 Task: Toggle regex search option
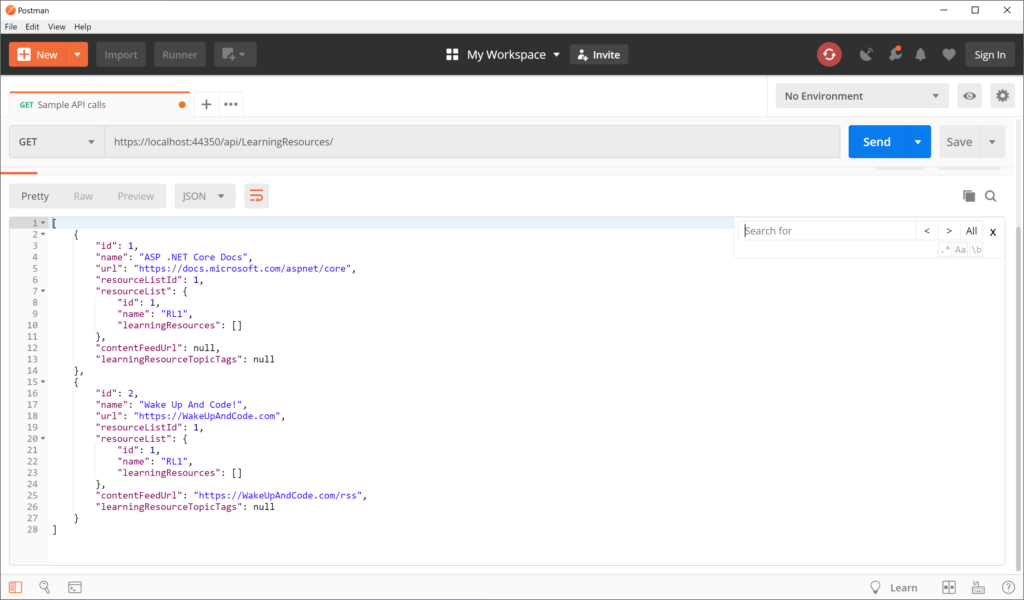945,249
